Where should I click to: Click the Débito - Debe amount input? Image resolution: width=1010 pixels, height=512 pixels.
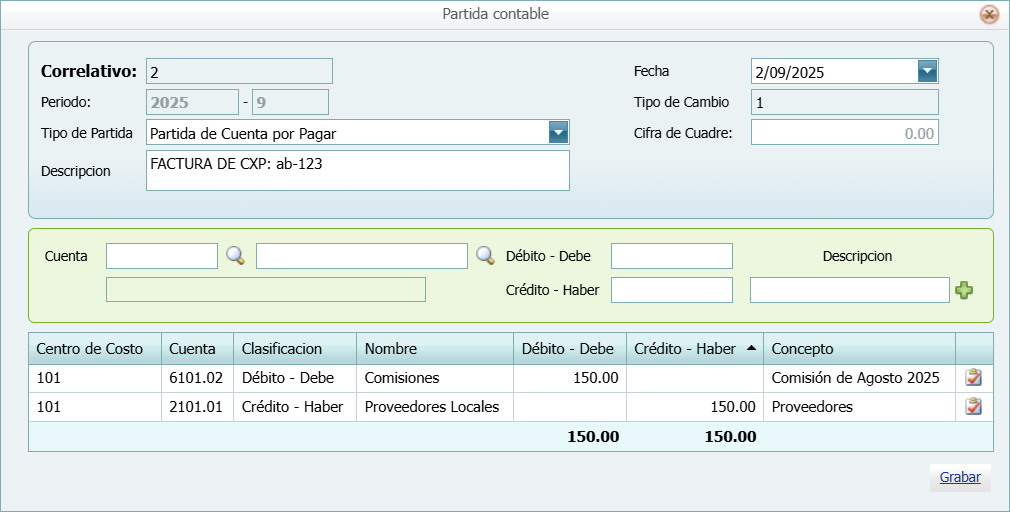tap(672, 256)
